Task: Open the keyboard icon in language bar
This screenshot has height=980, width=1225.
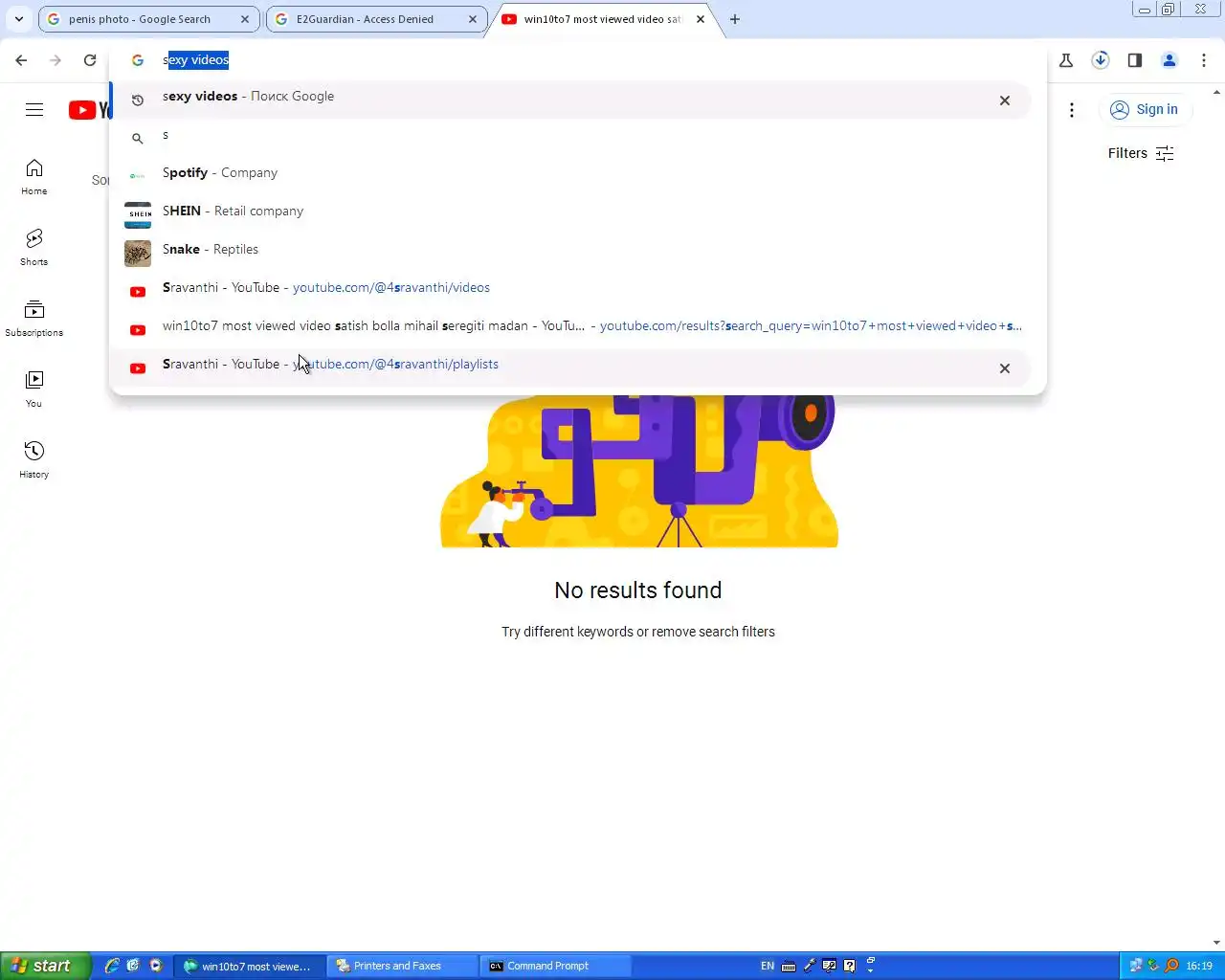Action: point(789,966)
